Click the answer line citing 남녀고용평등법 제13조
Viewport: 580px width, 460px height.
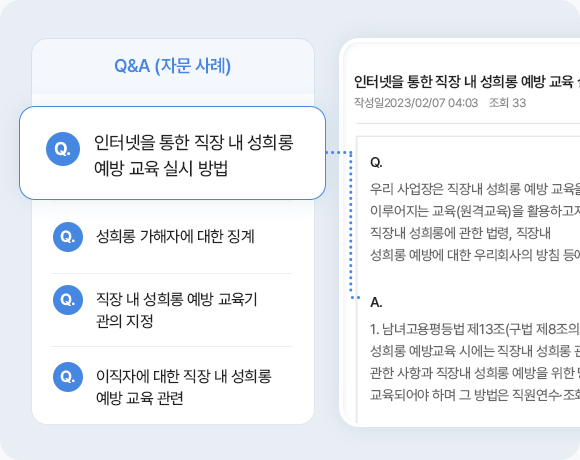pos(475,329)
